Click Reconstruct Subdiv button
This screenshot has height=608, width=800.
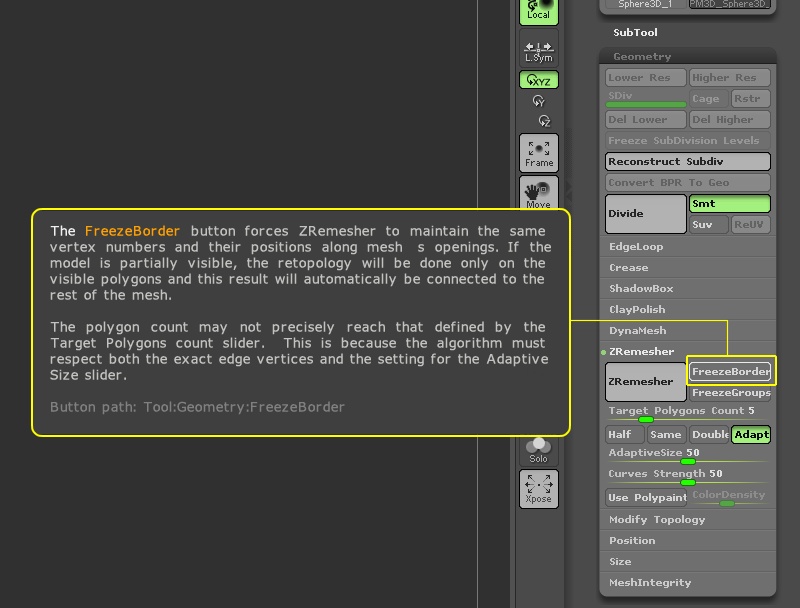(x=688, y=161)
